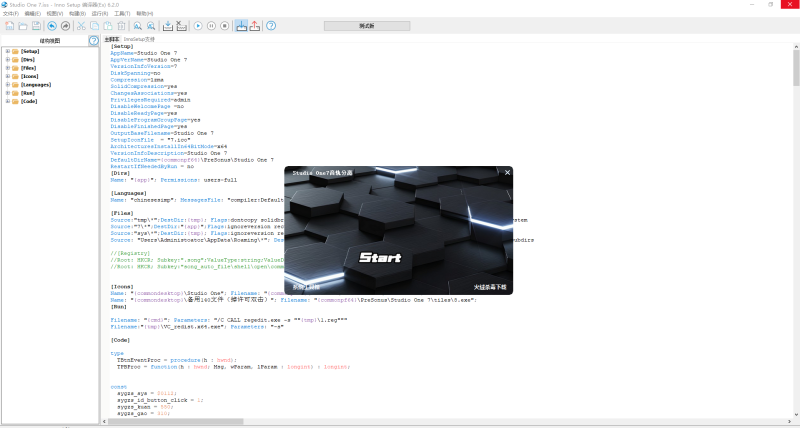This screenshot has height=428, width=800.
Task: Click the New script toolbar icon
Action: pos(10,26)
